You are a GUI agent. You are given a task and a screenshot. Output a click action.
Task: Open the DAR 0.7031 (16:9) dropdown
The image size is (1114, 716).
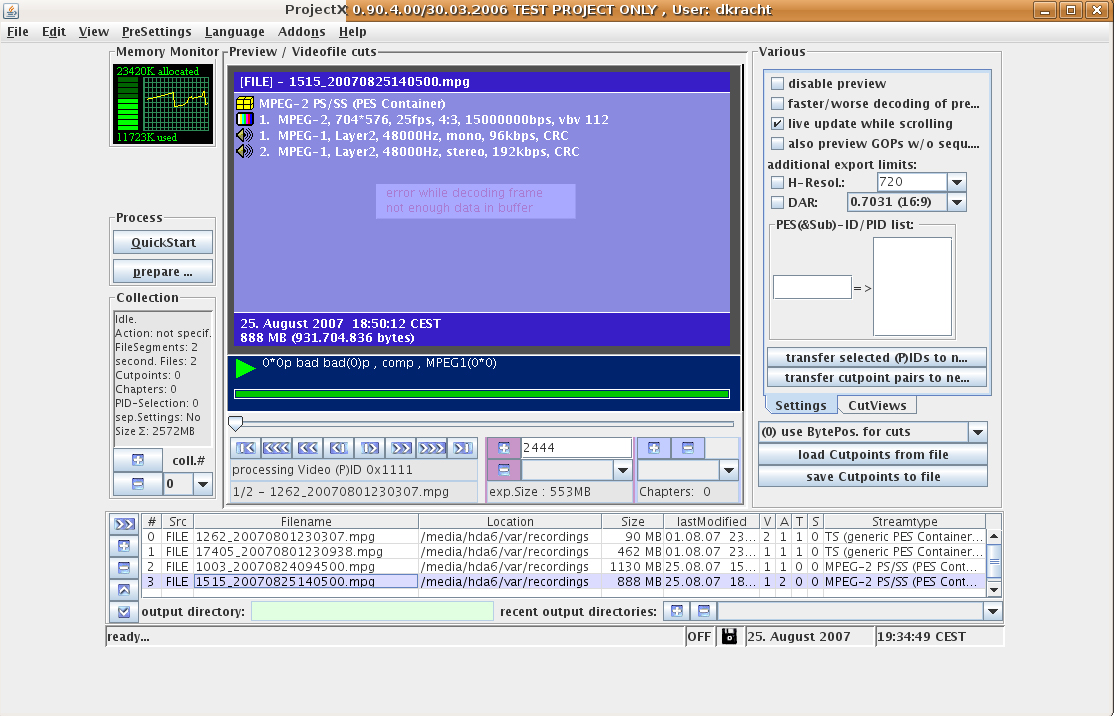click(x=956, y=202)
